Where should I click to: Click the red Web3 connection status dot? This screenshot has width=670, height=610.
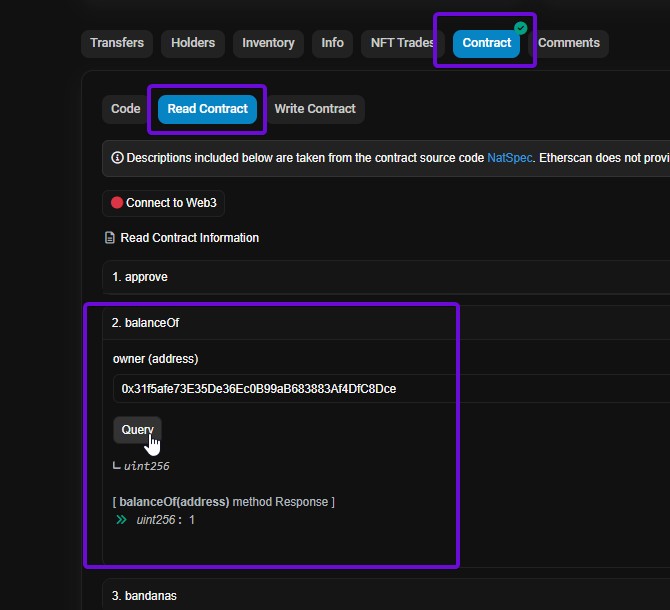tap(117, 202)
